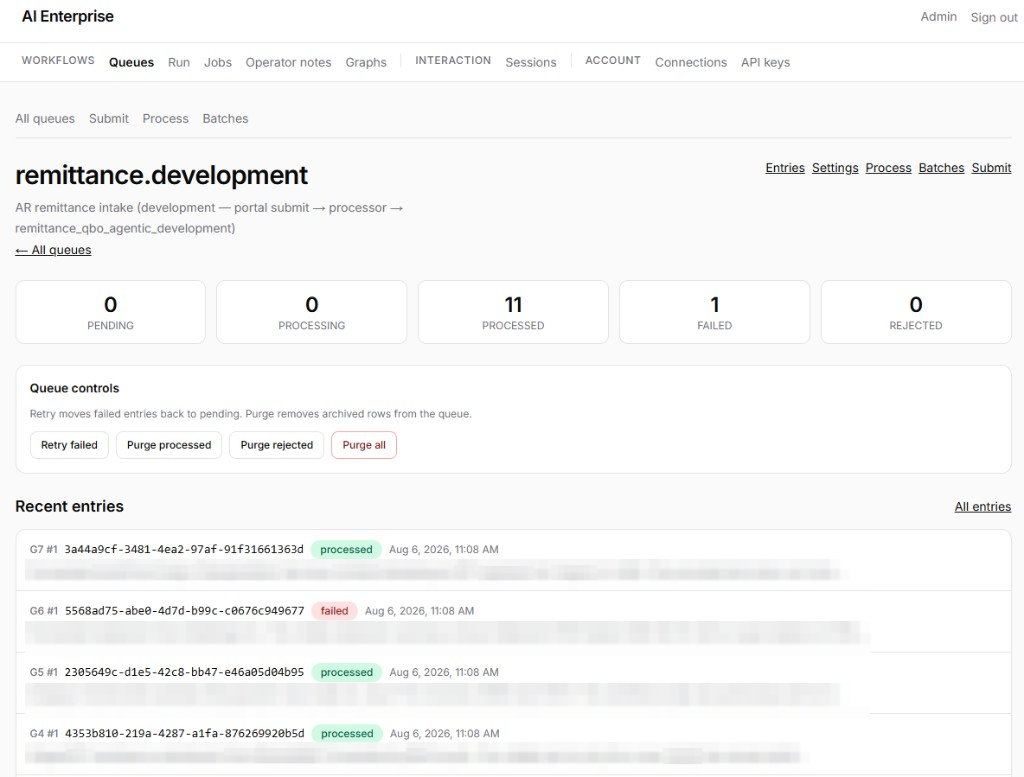The image size is (1024, 777).
Task: Click the Admin link in the header
Action: (938, 17)
